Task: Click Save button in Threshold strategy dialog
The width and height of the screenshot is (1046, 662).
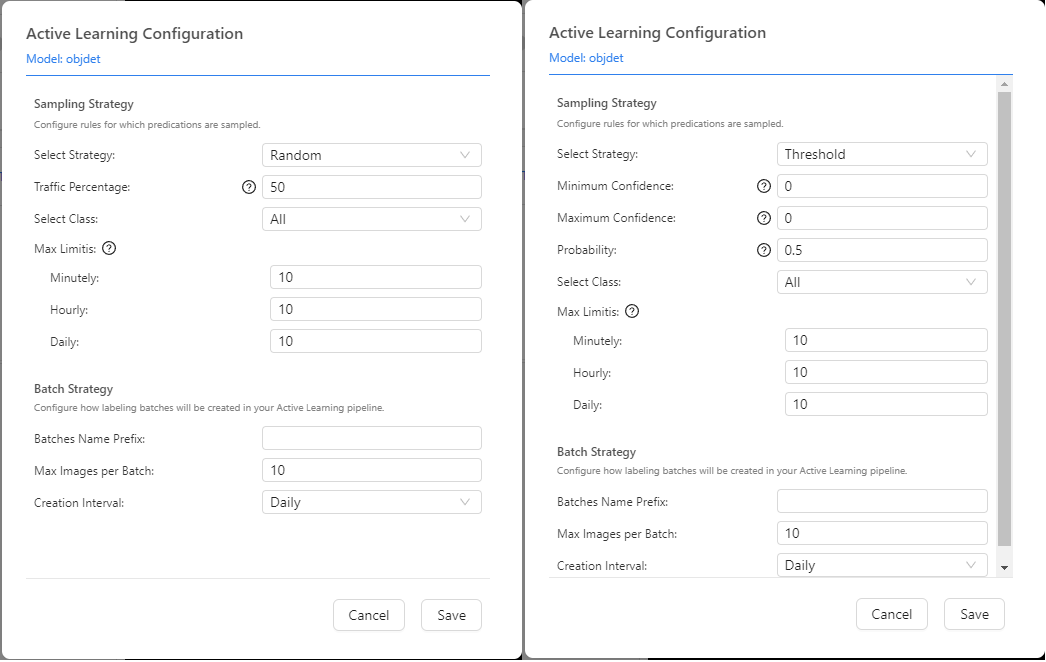Action: tap(975, 614)
